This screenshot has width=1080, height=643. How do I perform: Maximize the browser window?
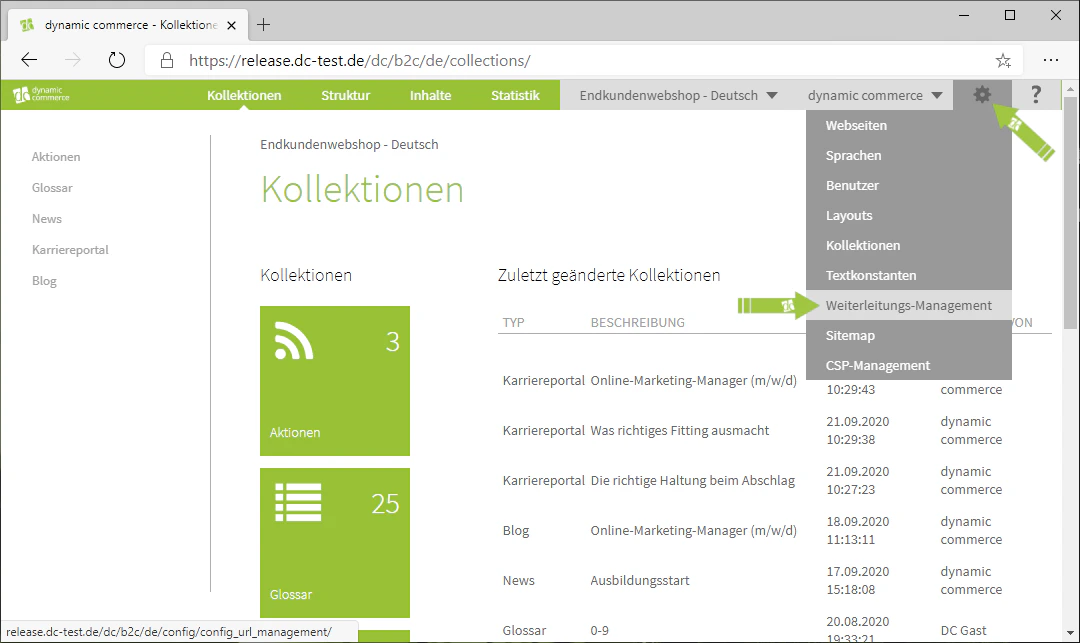click(1010, 15)
